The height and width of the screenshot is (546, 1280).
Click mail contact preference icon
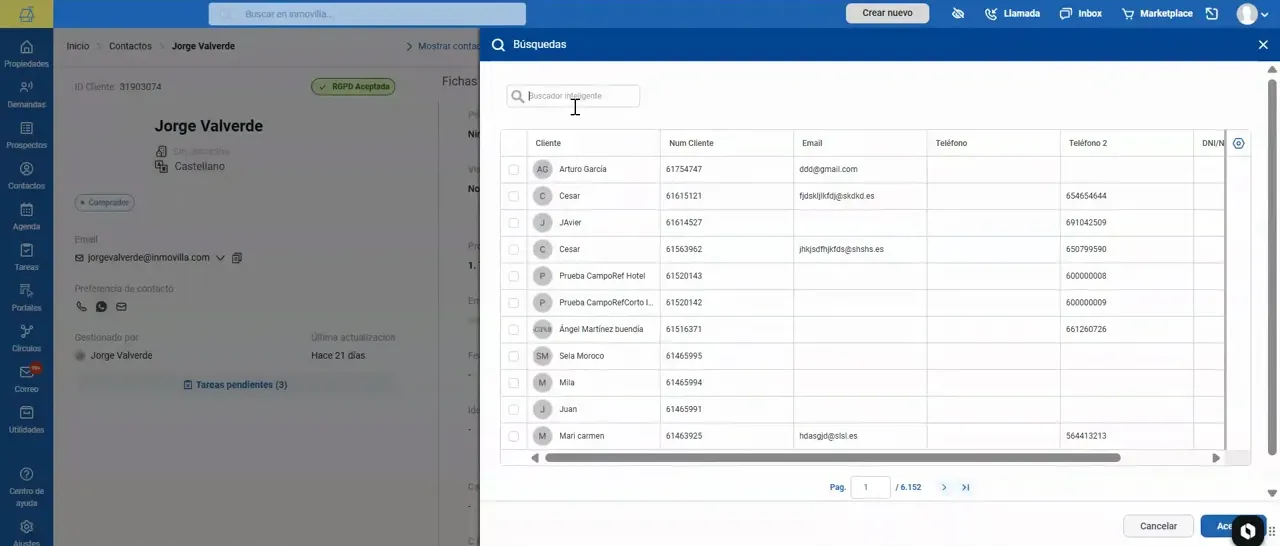(x=121, y=307)
